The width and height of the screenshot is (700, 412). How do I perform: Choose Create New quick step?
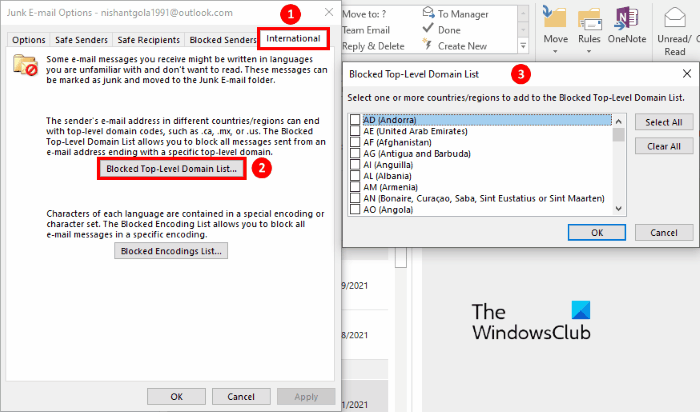[x=454, y=46]
